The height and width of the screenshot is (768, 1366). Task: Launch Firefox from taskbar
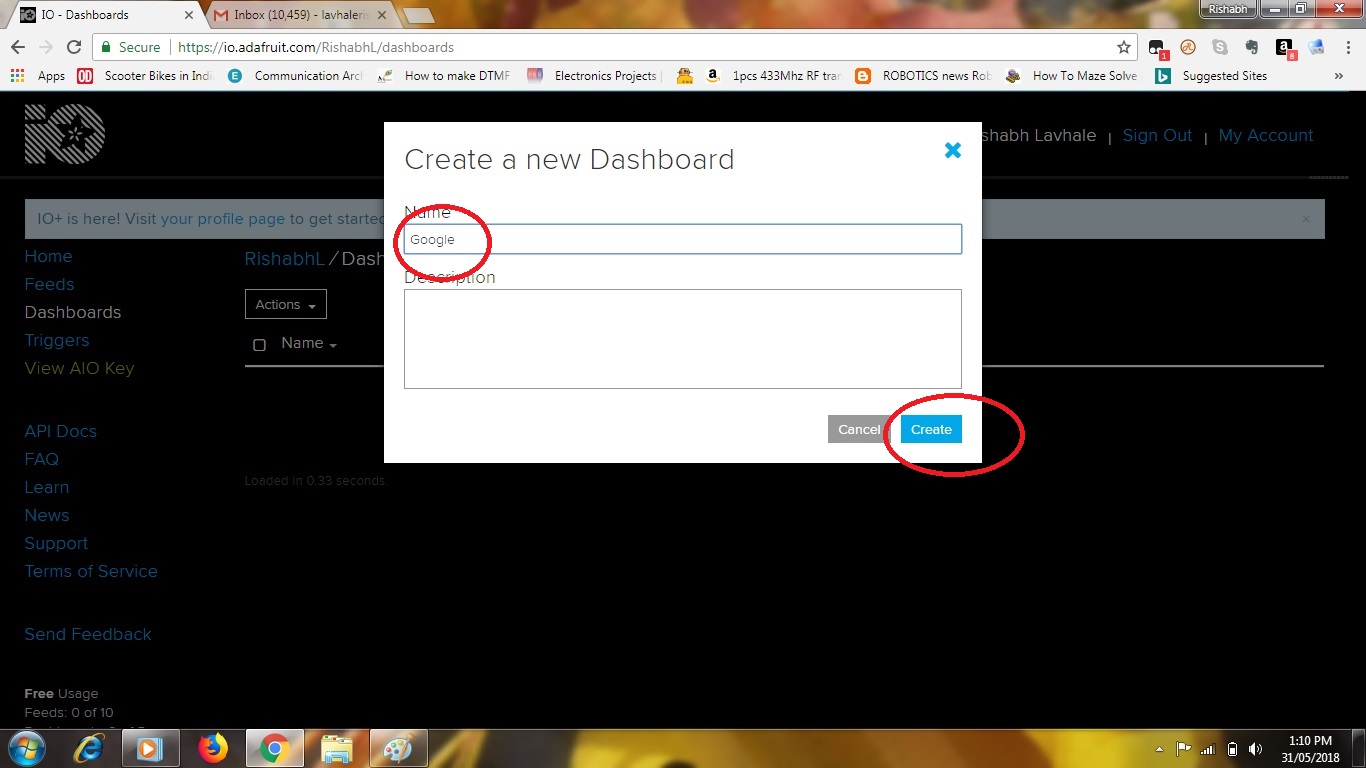[x=212, y=748]
